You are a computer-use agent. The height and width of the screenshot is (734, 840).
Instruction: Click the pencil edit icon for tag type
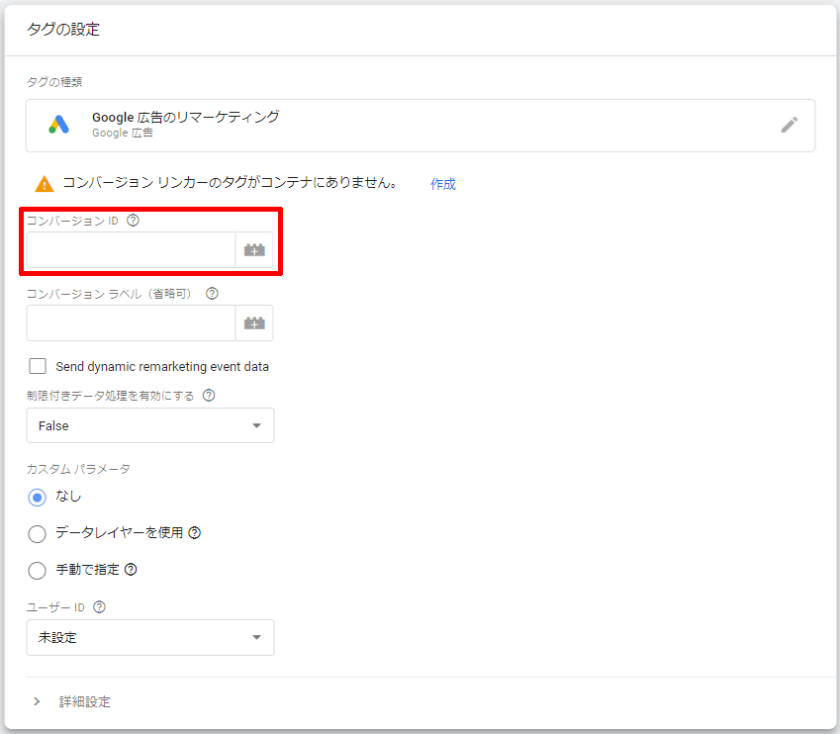pos(789,125)
